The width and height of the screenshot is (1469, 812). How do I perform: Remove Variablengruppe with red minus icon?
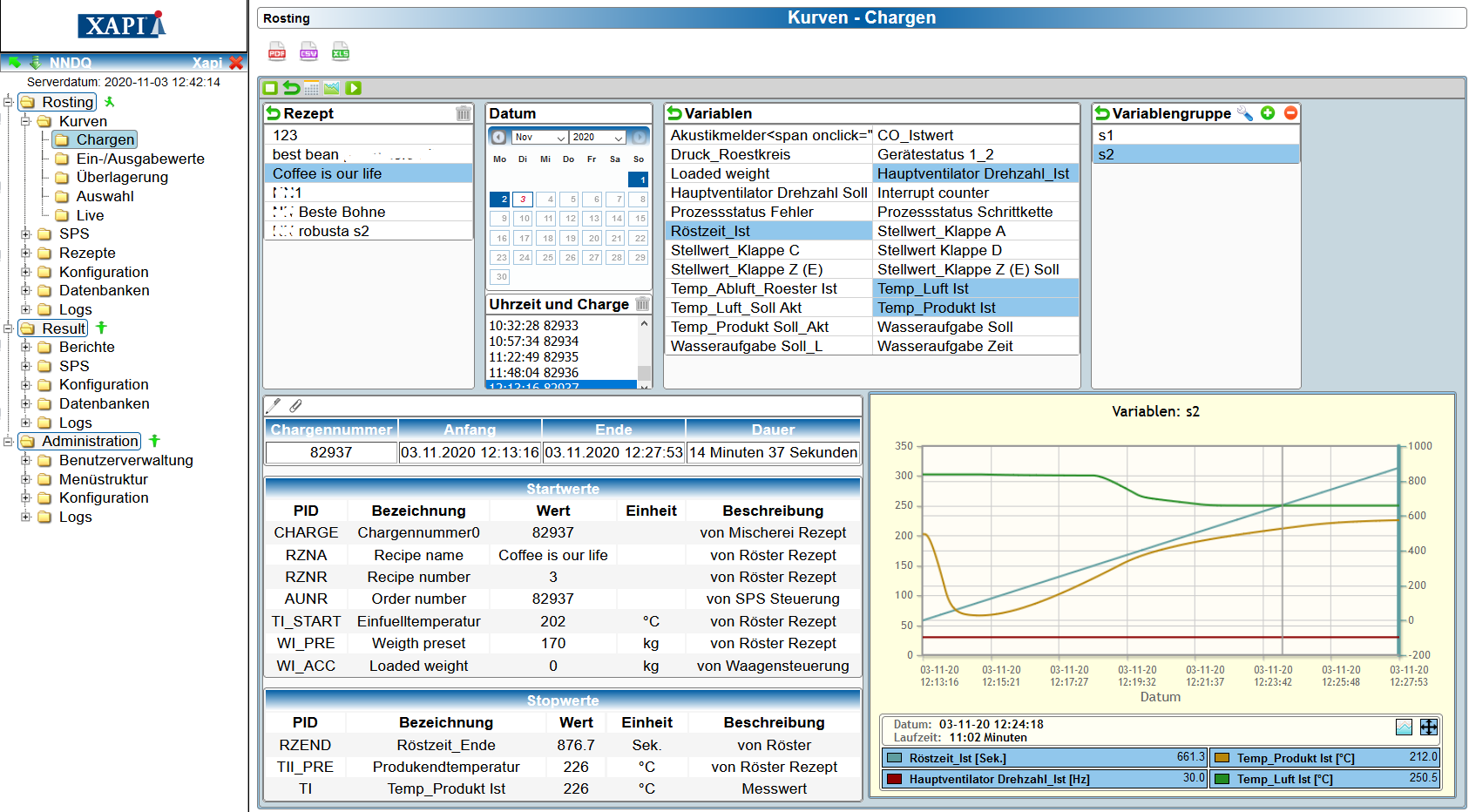[x=1290, y=113]
